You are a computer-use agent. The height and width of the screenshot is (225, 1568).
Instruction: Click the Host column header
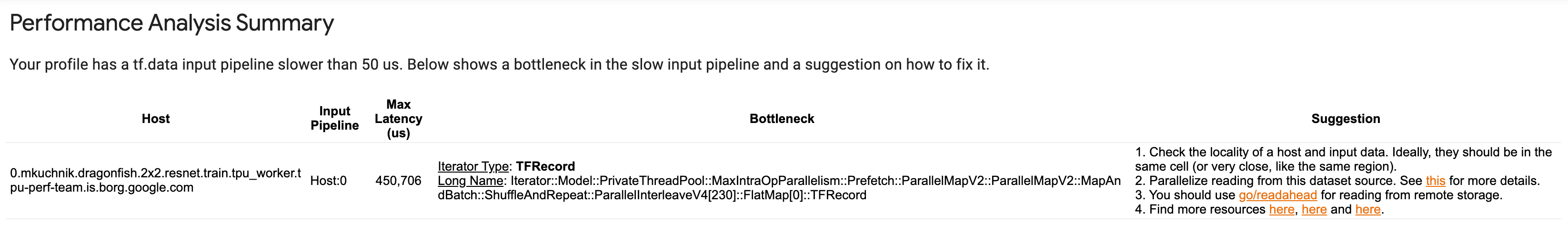pos(156,119)
